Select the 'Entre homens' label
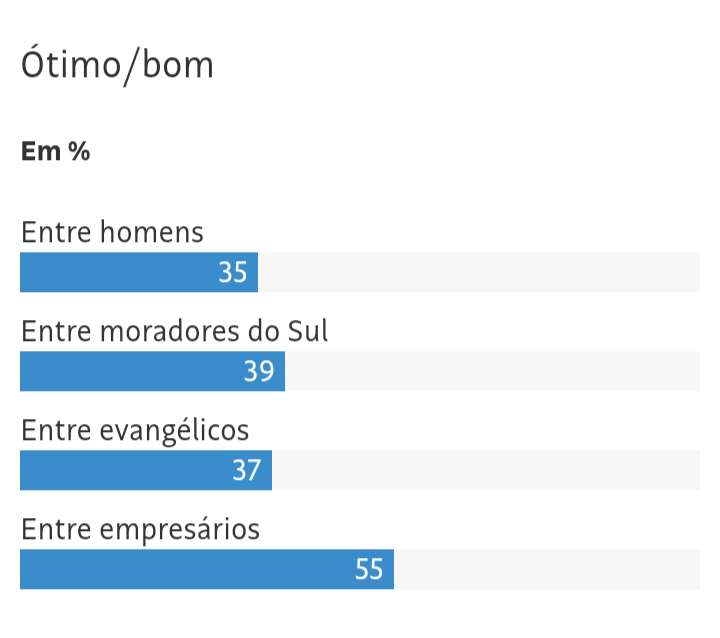 pos(112,233)
